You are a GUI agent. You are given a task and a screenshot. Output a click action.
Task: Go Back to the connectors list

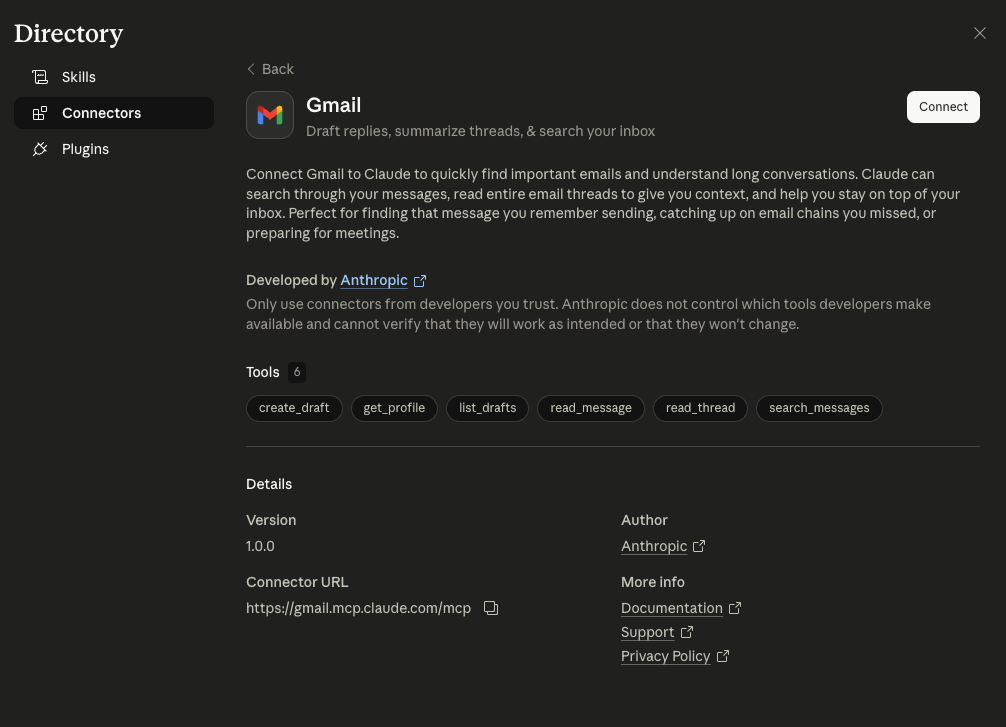pyautogui.click(x=270, y=69)
